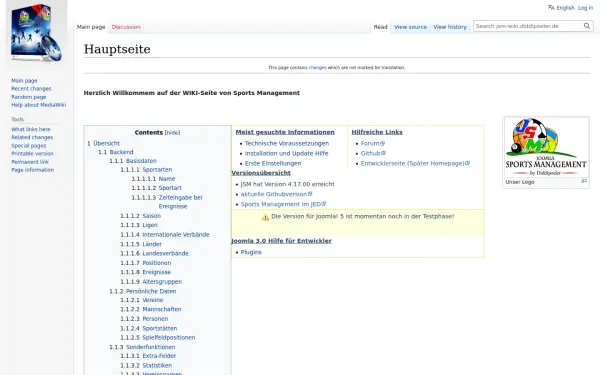Hide the Contents table

click(x=172, y=132)
